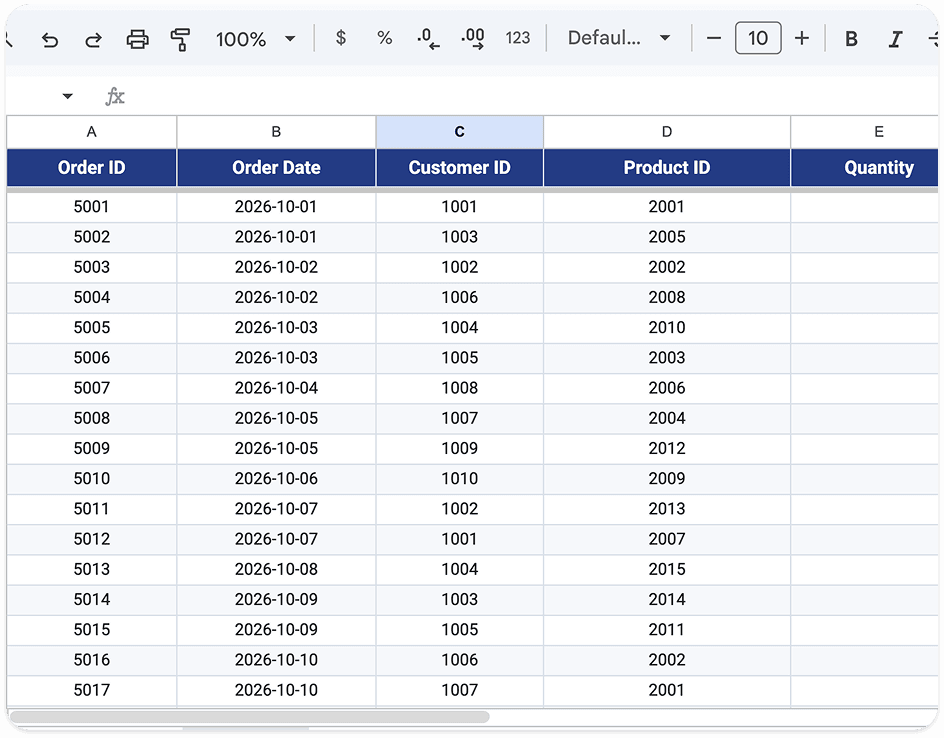Screen dimensions: 944x738
Task: Open more number formats 123 button
Action: (x=518, y=38)
